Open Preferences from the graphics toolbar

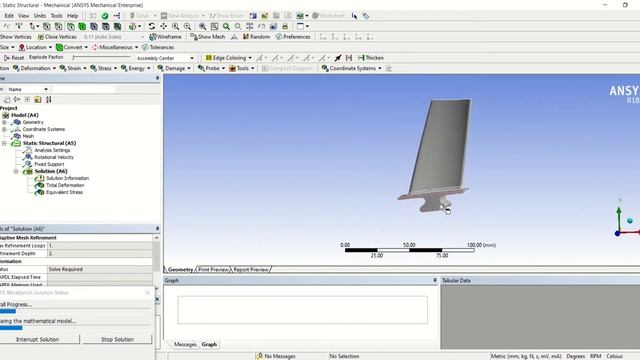293,37
